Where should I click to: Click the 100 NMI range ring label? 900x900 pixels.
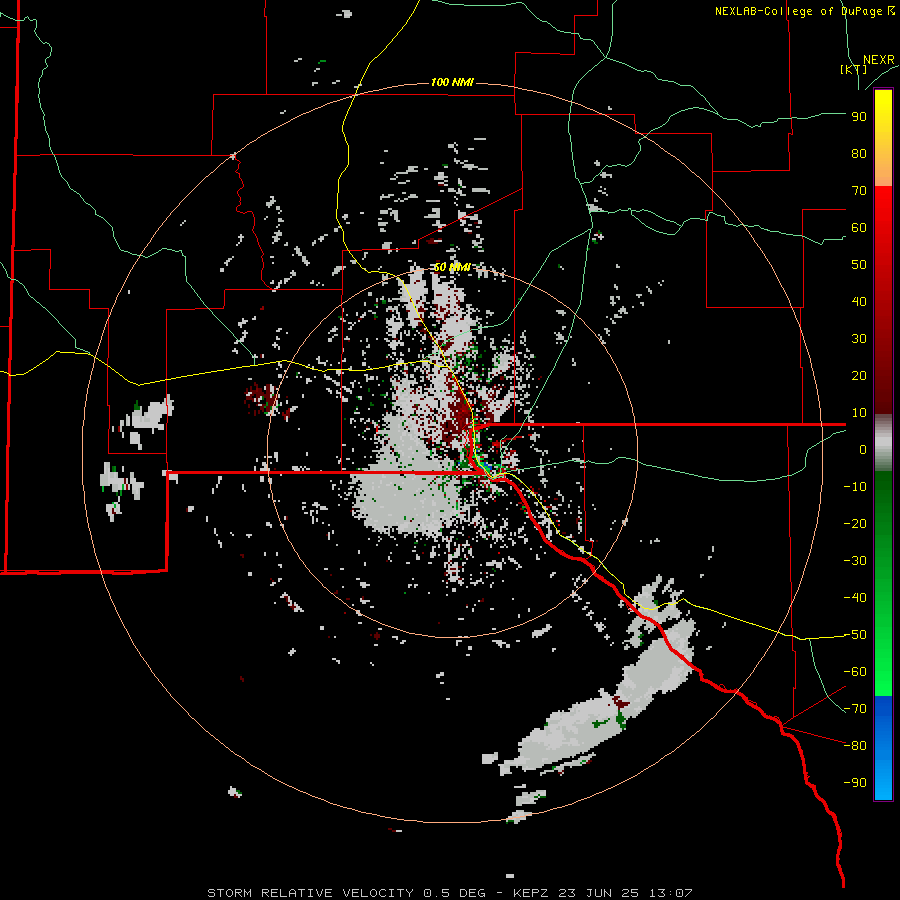(x=452, y=83)
